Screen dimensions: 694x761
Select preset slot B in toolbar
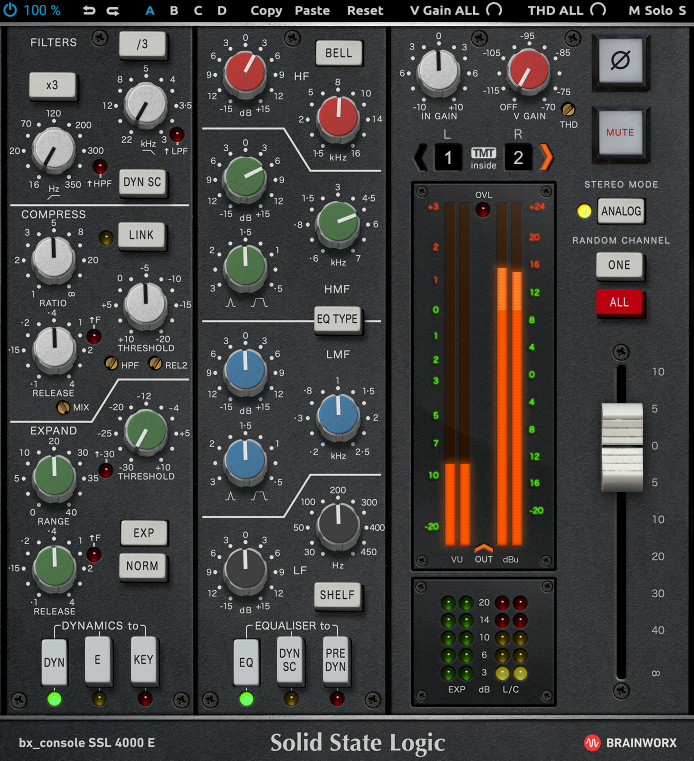click(x=174, y=10)
